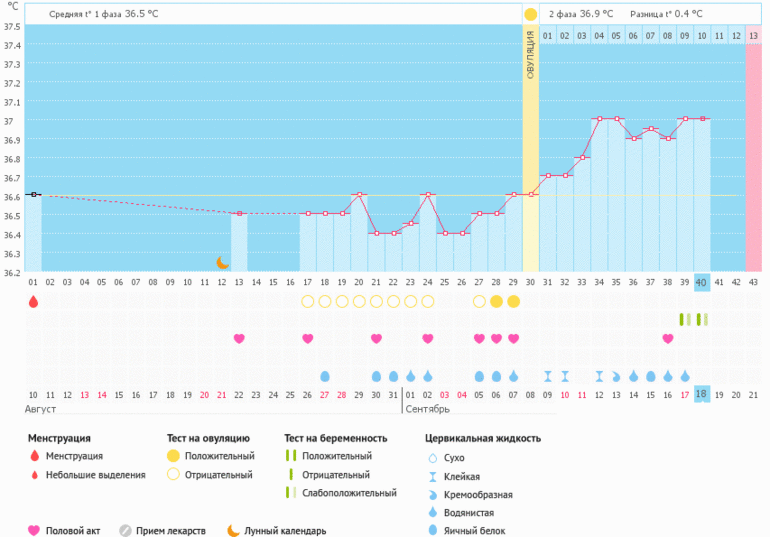Click the weak positive pregnancy test on day 40

[x=702, y=319]
